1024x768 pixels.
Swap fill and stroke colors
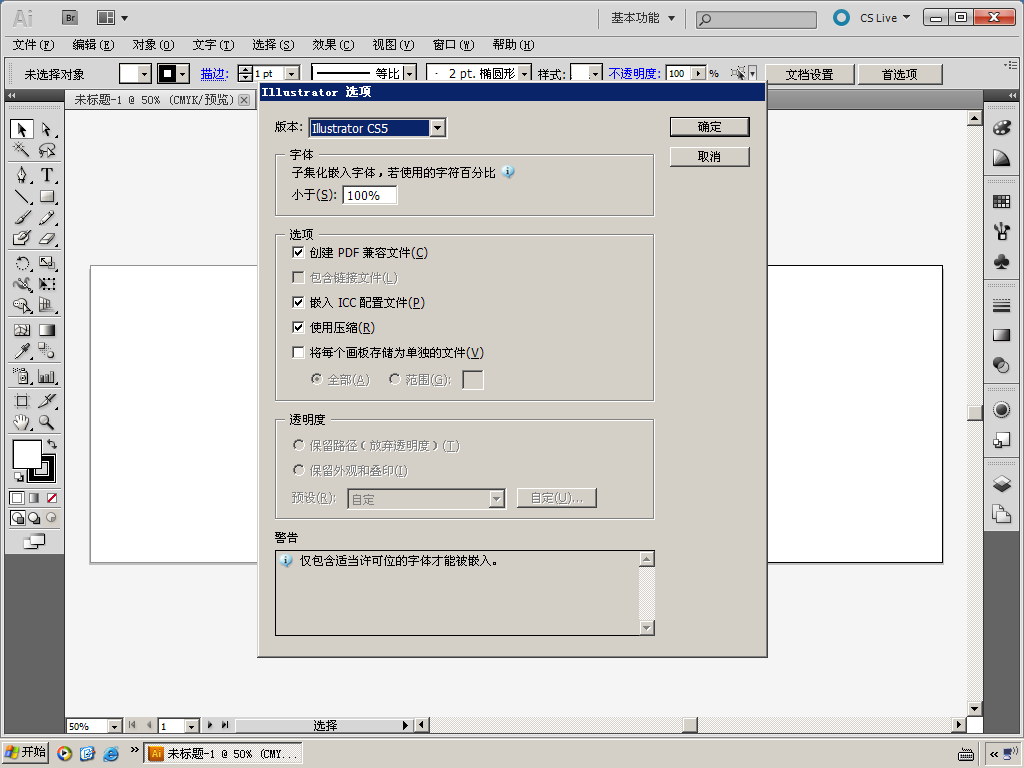(x=52, y=444)
